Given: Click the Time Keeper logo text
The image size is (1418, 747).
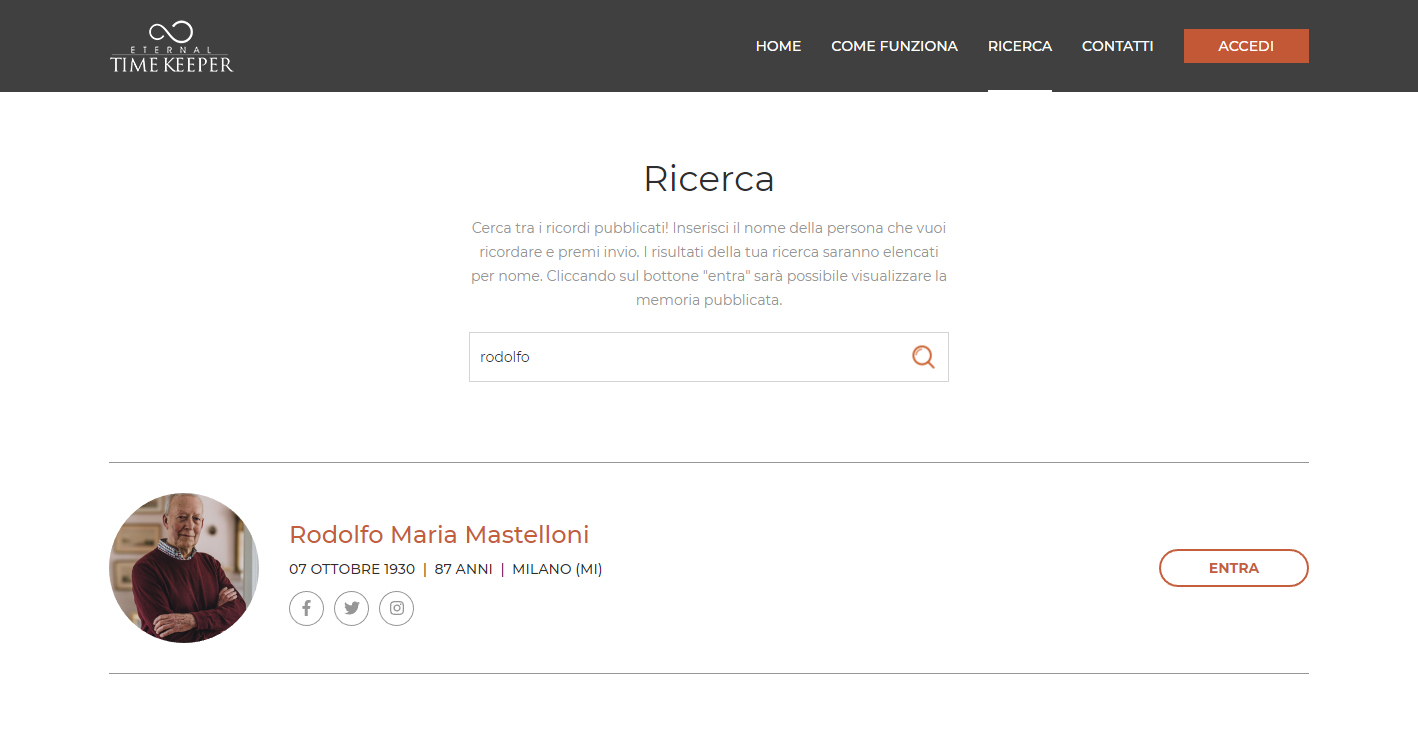Looking at the screenshot, I should pos(171,64).
